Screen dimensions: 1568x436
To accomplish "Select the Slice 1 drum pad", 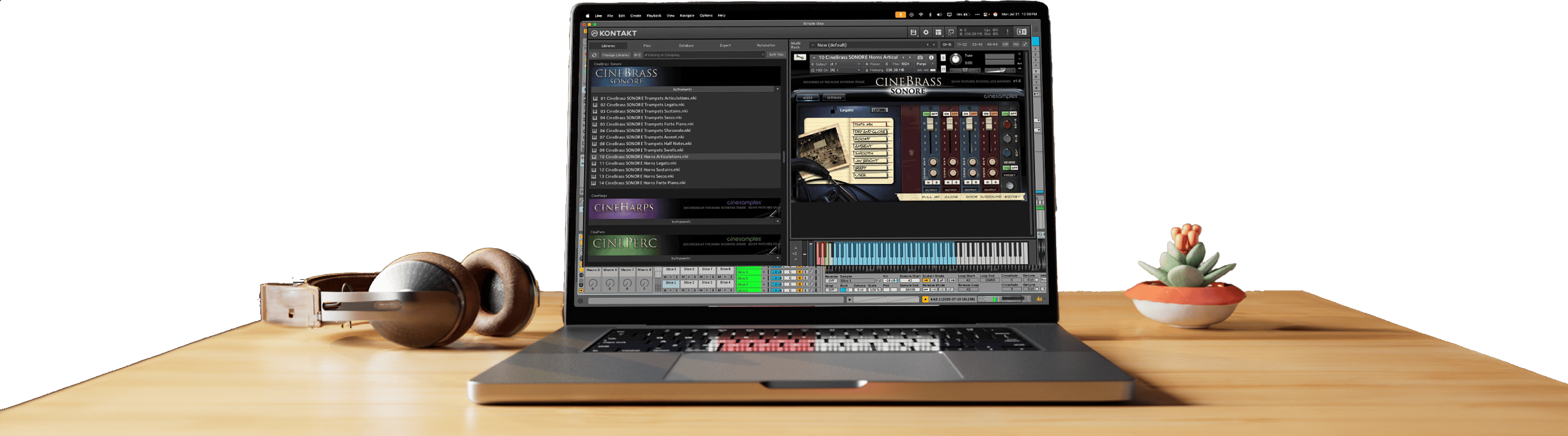I will tap(671, 283).
